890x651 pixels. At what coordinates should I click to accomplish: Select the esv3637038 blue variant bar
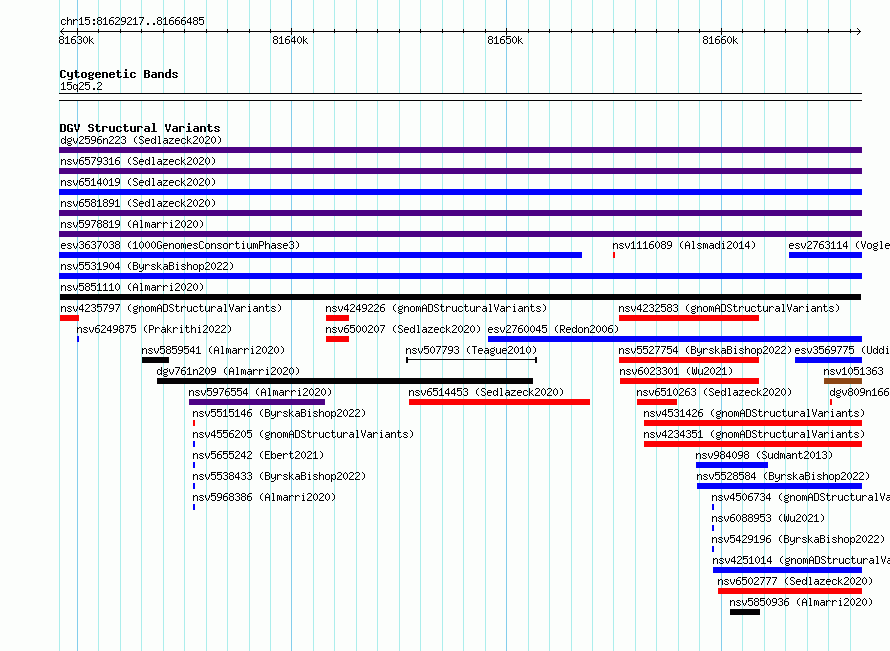321,255
